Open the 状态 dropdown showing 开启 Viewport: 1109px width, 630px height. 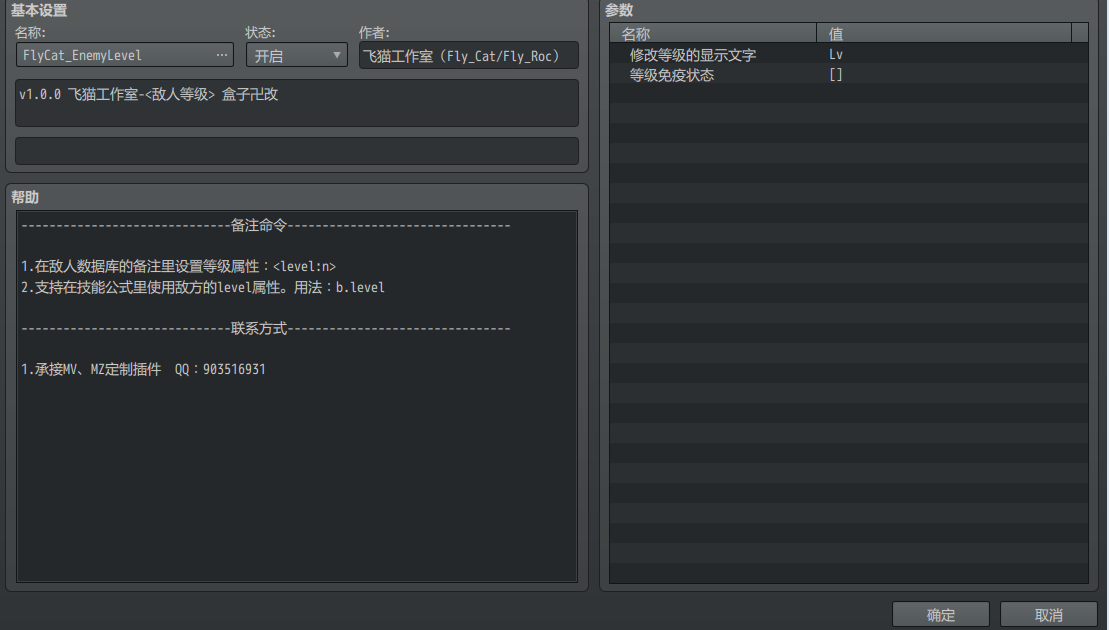pos(297,55)
